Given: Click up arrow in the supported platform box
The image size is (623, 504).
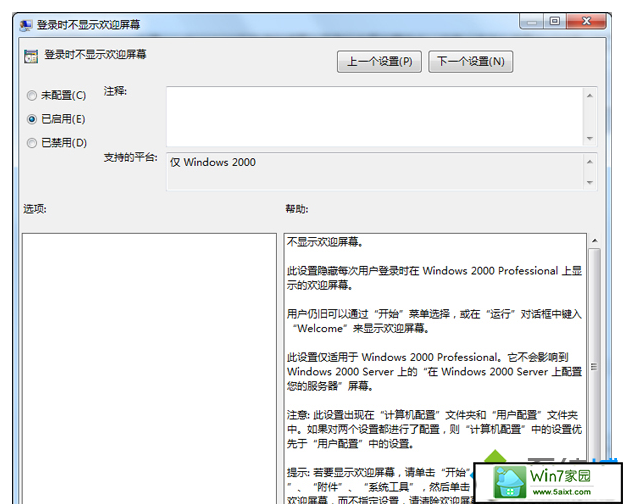Looking at the screenshot, I should click(x=590, y=161).
